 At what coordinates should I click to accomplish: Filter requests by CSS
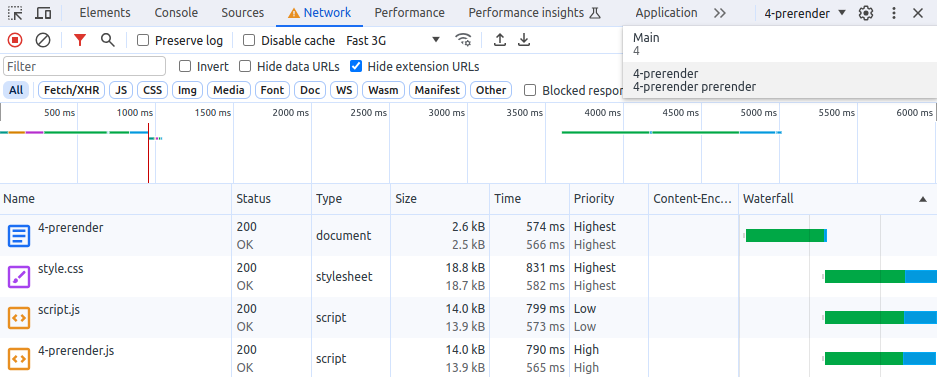(x=152, y=90)
